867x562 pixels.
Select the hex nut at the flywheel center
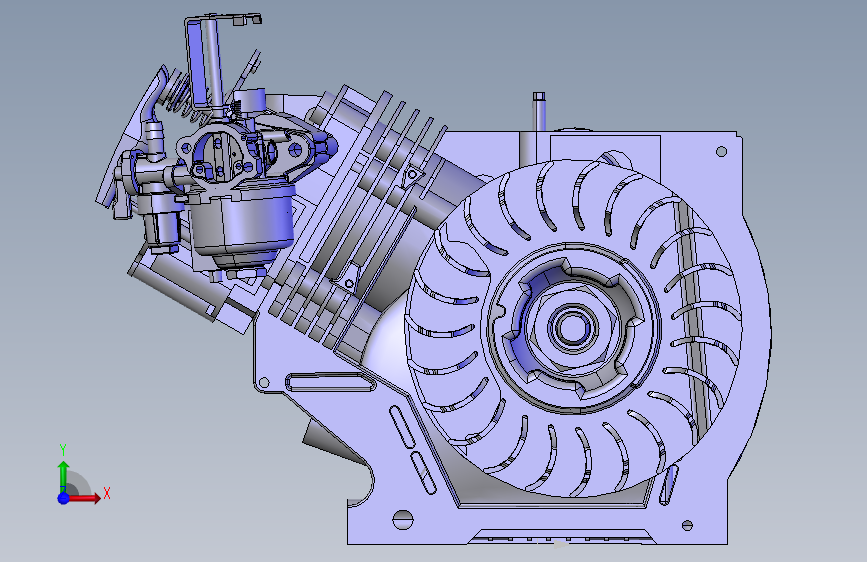[x=572, y=328]
